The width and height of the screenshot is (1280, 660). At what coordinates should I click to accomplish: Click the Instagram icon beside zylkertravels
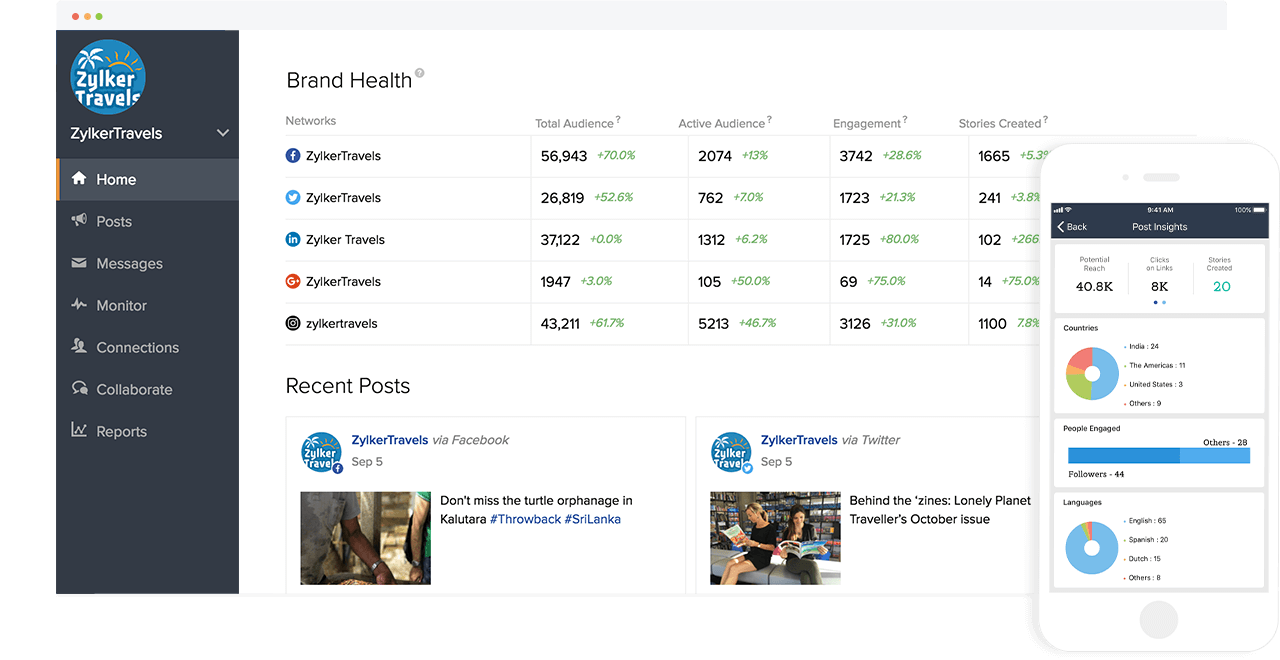pos(293,324)
